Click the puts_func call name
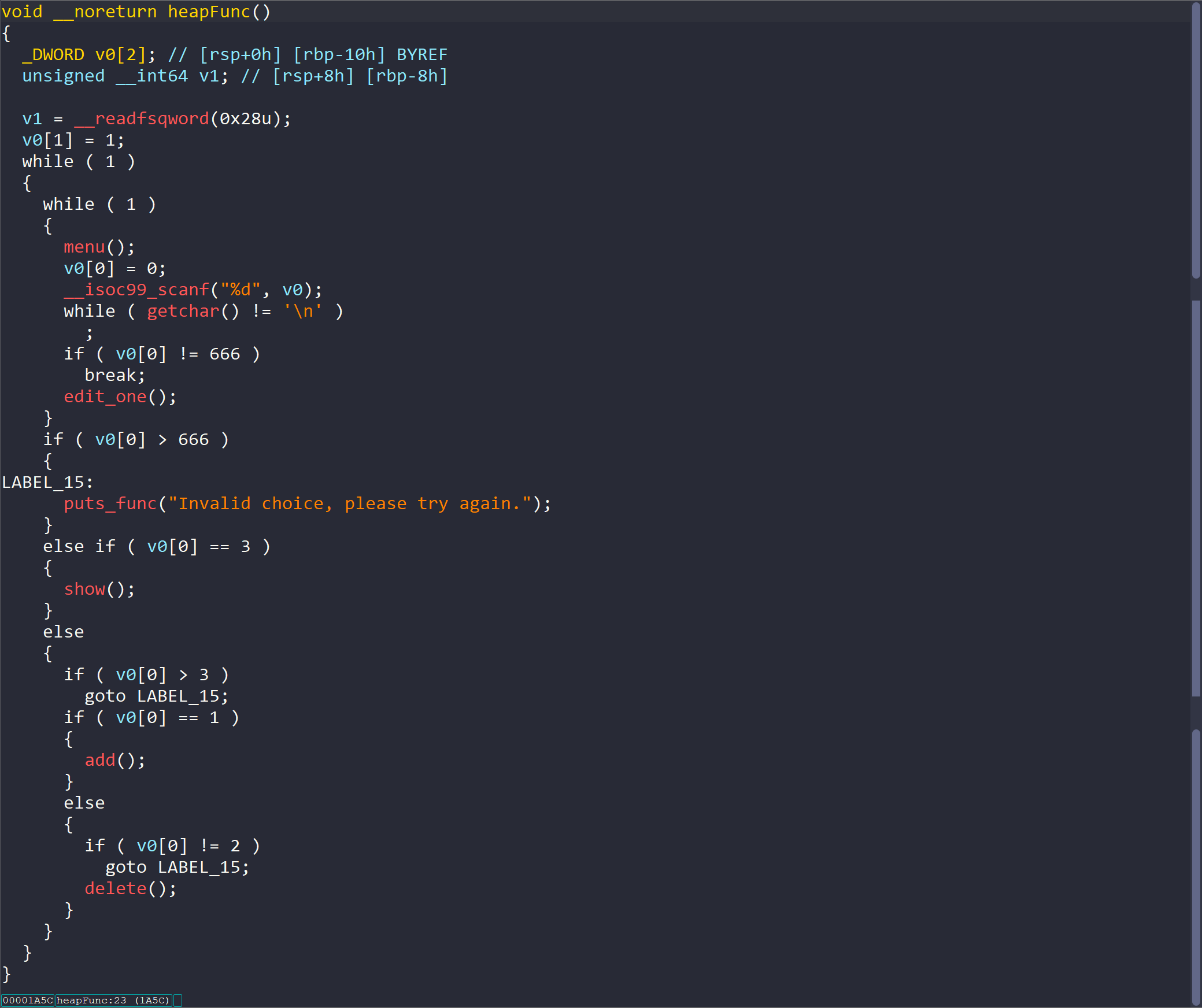Viewport: 1202px width, 1008px height. click(x=110, y=504)
